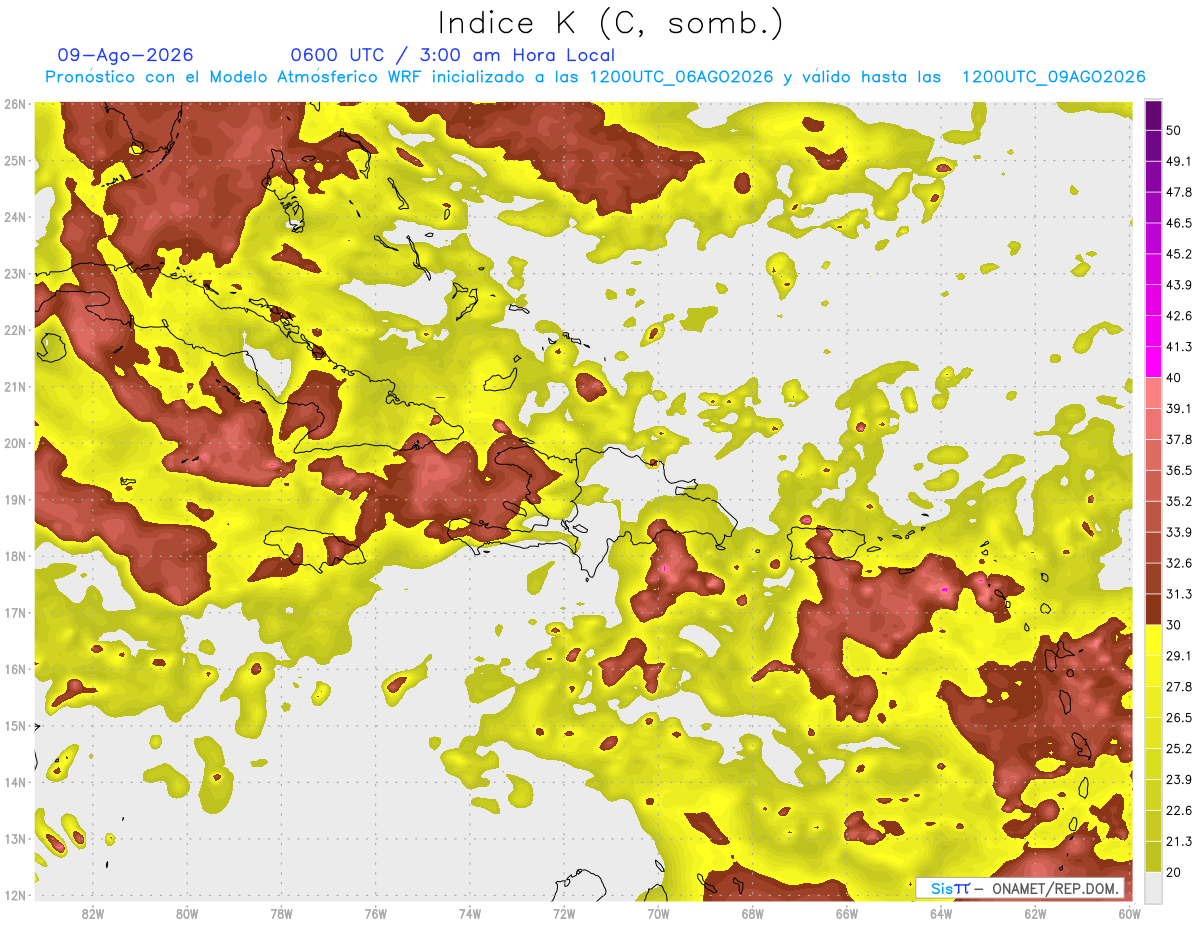The width and height of the screenshot is (1200, 927).
Task: Click the dark purple colorbar segment above 50
Action: [1153, 115]
